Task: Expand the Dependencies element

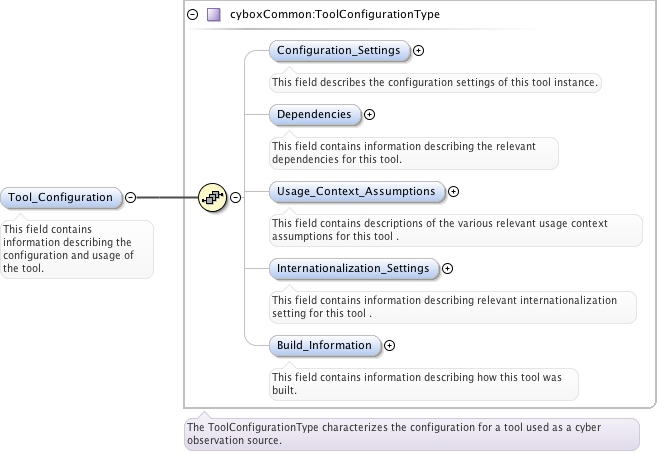Action: click(369, 115)
